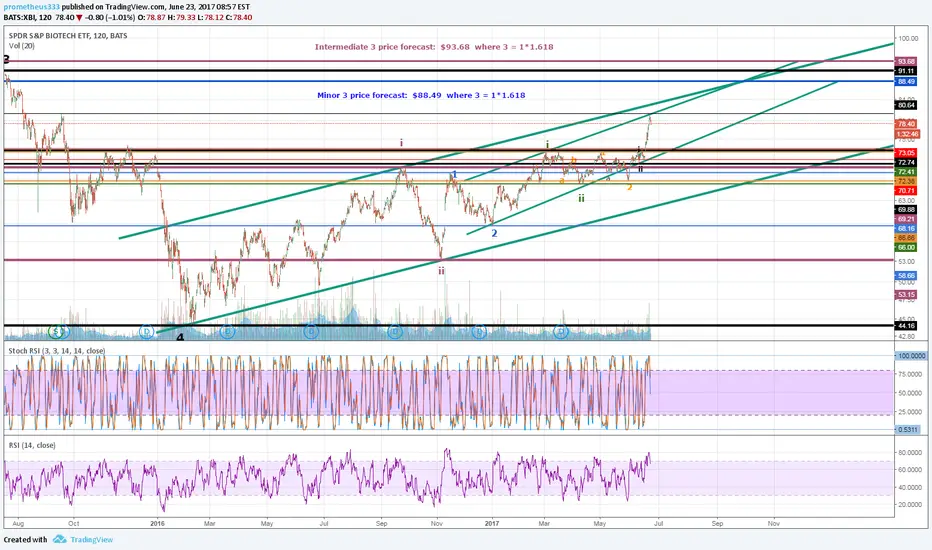The width and height of the screenshot is (932, 550).
Task: Select the blue wave 1 label
Action: [454, 175]
